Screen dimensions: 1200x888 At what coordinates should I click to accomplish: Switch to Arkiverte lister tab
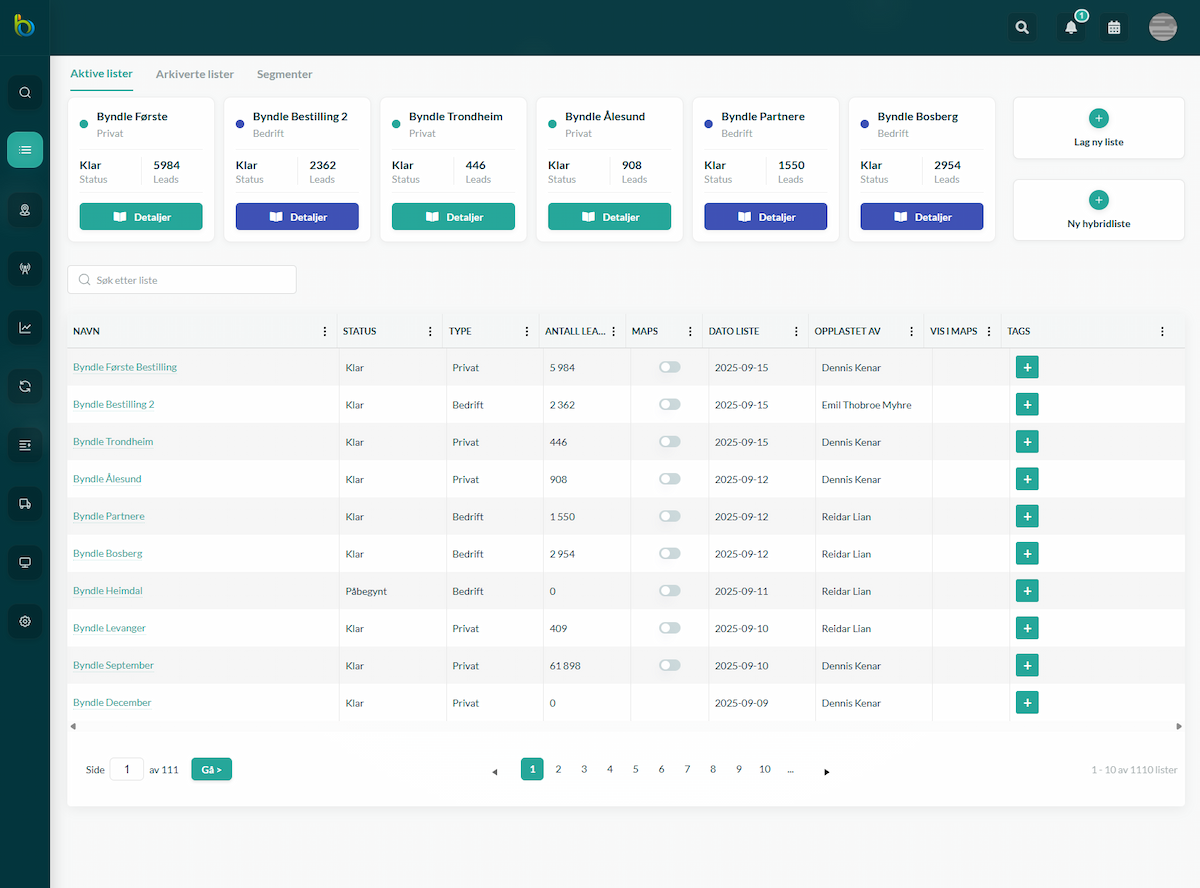click(195, 74)
